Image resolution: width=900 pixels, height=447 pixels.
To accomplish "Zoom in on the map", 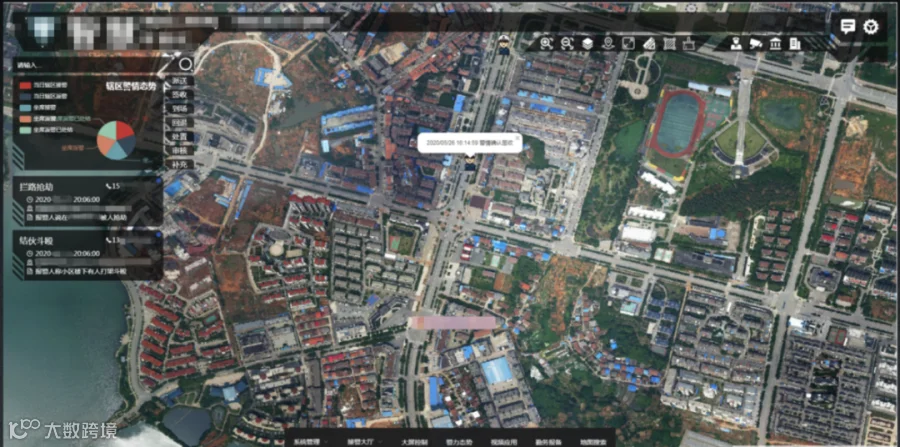I will [x=546, y=43].
